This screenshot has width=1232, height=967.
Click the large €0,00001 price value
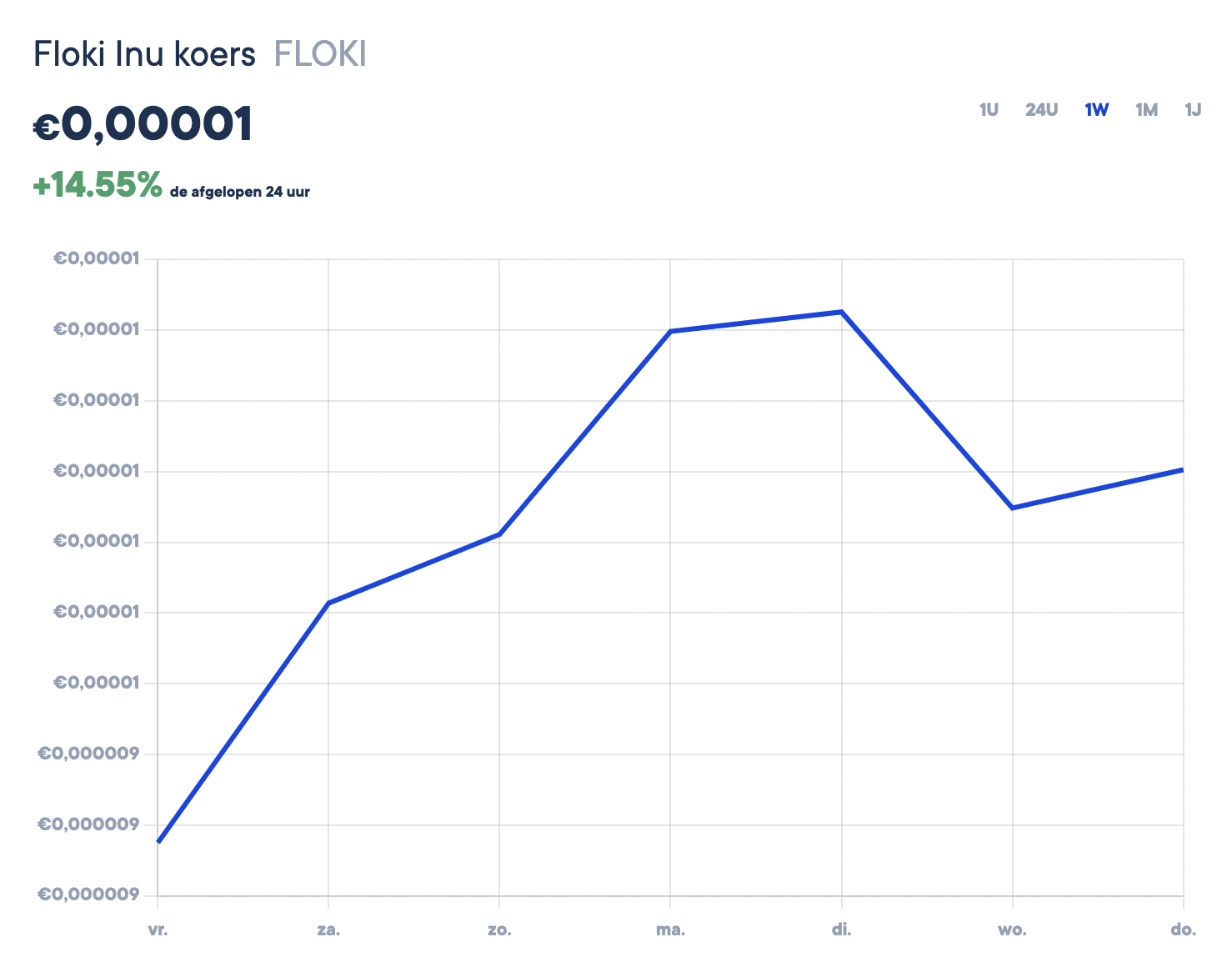pyautogui.click(x=143, y=125)
